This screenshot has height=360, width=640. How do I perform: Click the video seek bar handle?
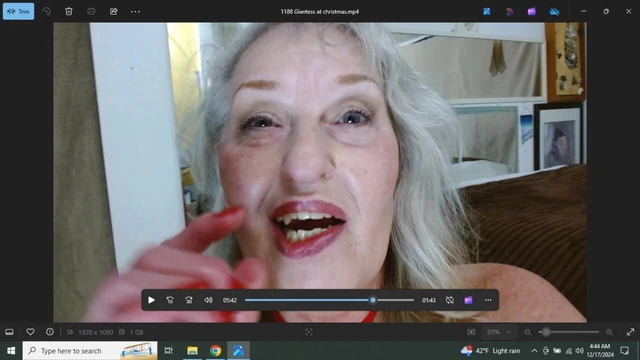(x=373, y=300)
